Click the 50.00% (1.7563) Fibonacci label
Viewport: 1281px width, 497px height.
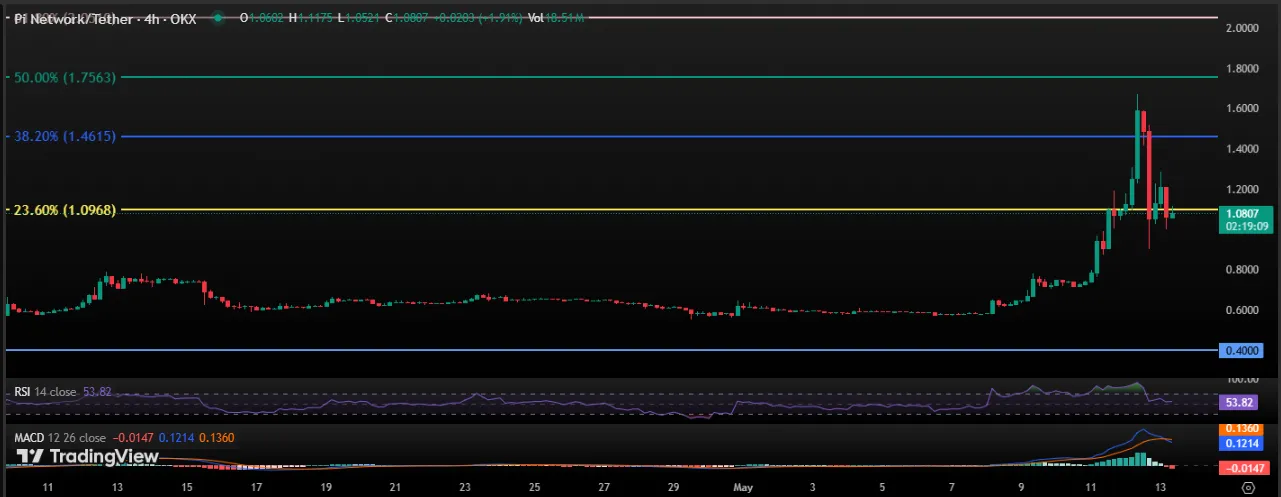[65, 77]
